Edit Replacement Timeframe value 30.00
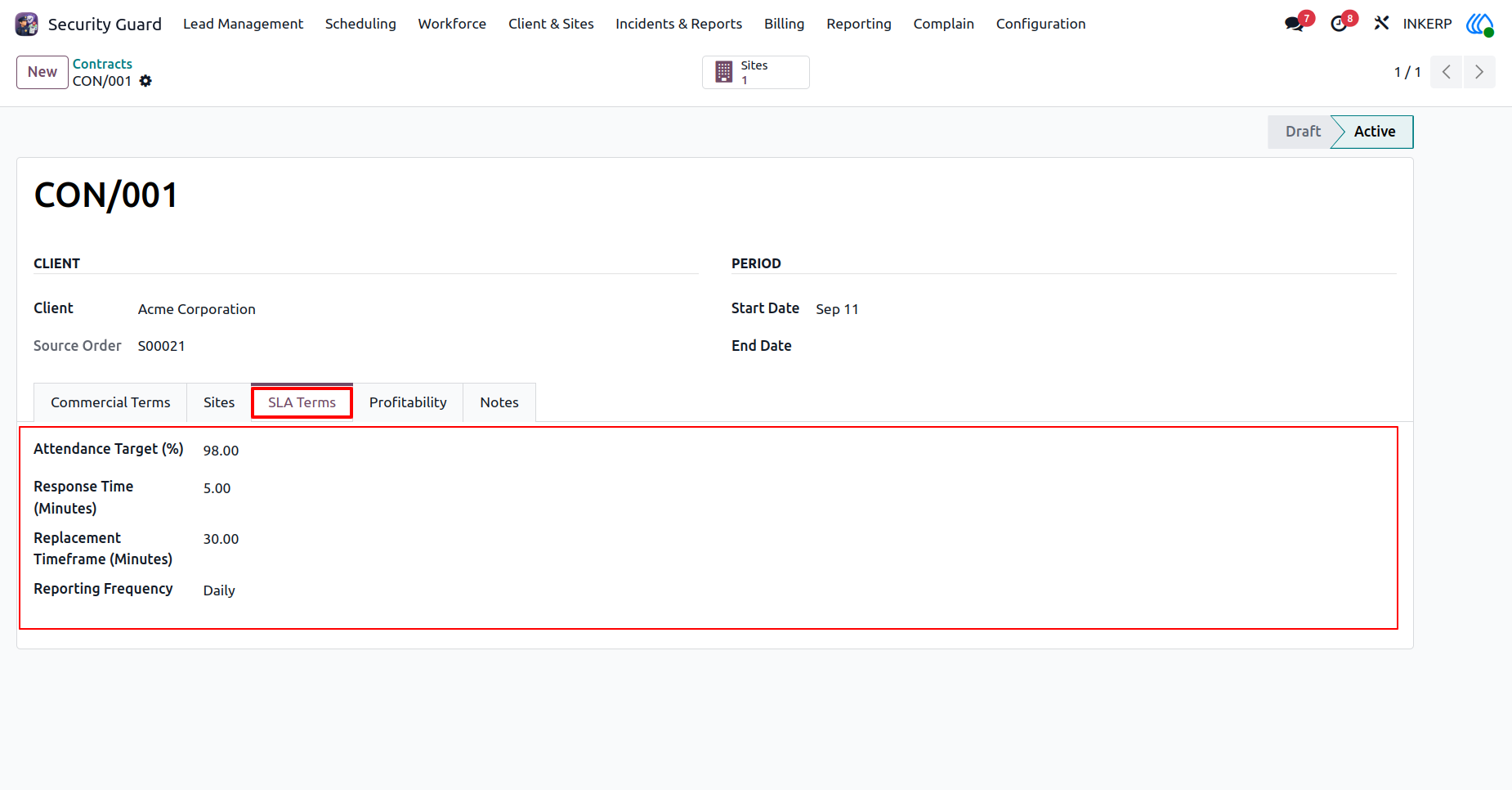Viewport: 1512px width, 790px height. 221,539
